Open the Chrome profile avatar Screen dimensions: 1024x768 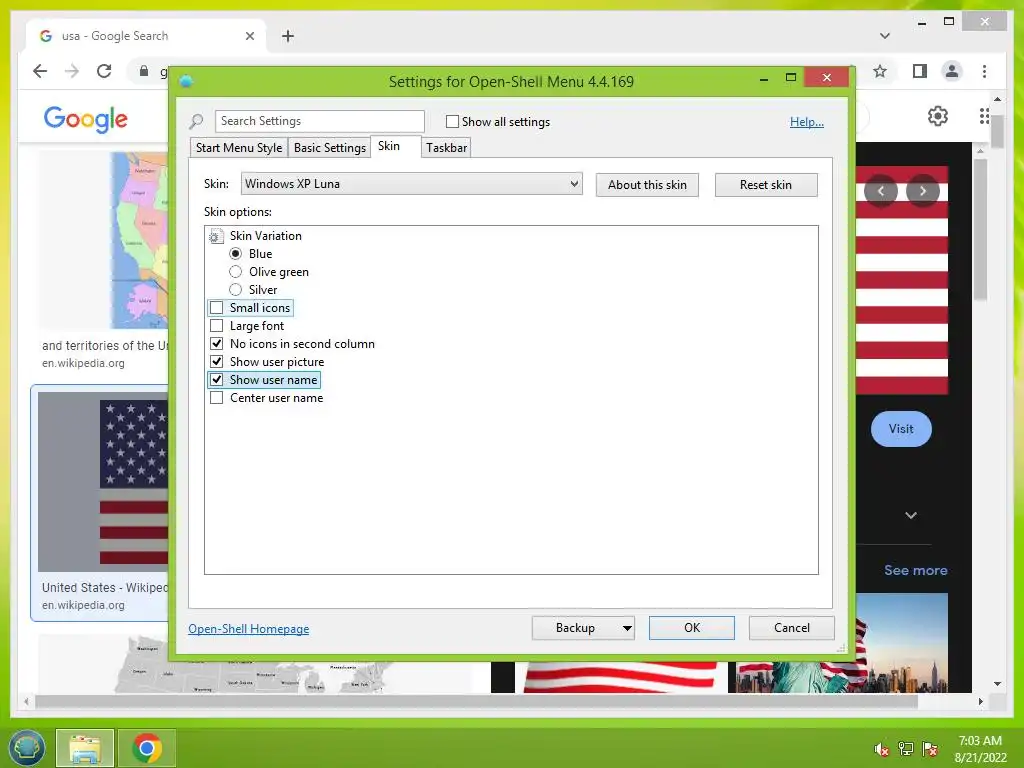point(952,71)
